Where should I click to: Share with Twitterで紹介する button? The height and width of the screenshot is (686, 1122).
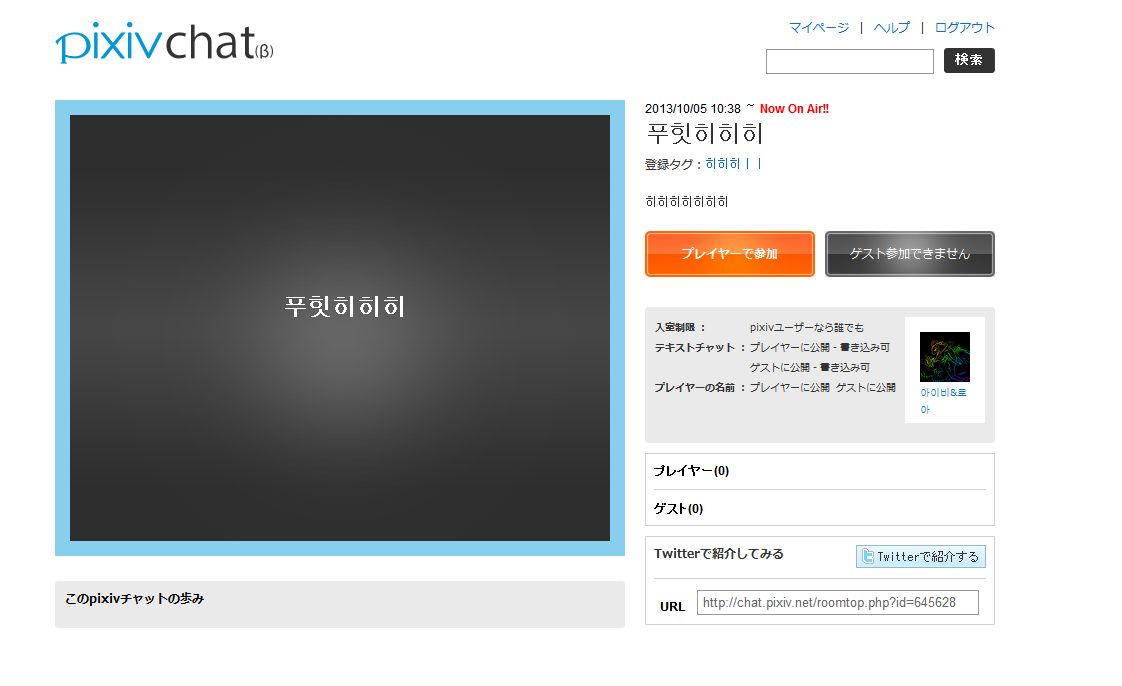(x=920, y=557)
